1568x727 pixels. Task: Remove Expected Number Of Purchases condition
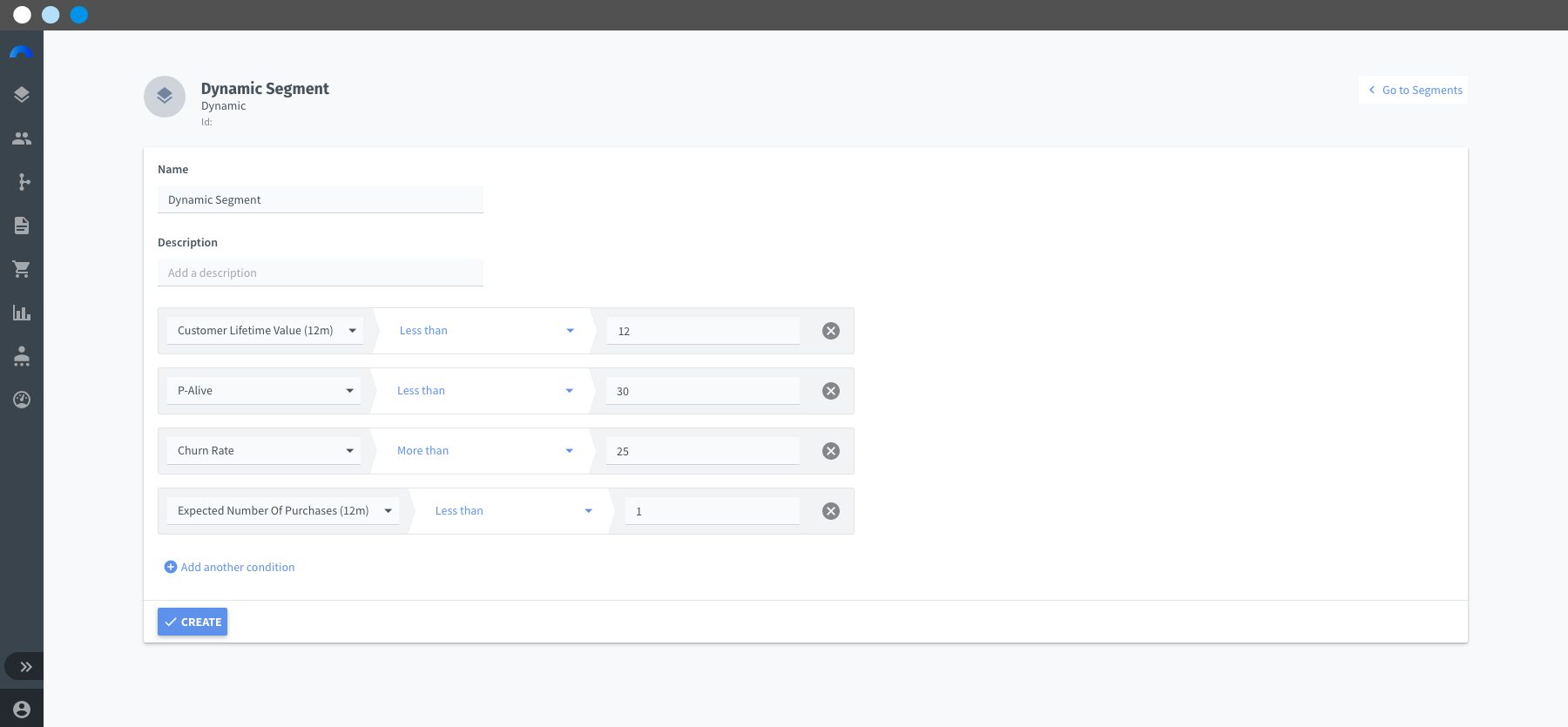[x=831, y=511]
